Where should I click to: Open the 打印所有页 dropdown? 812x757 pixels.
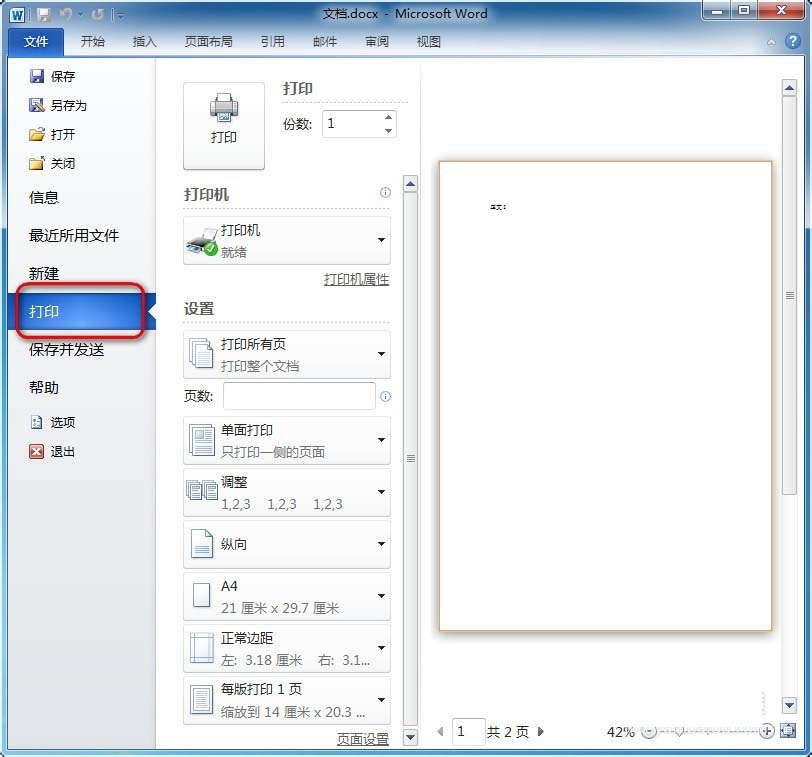point(287,355)
